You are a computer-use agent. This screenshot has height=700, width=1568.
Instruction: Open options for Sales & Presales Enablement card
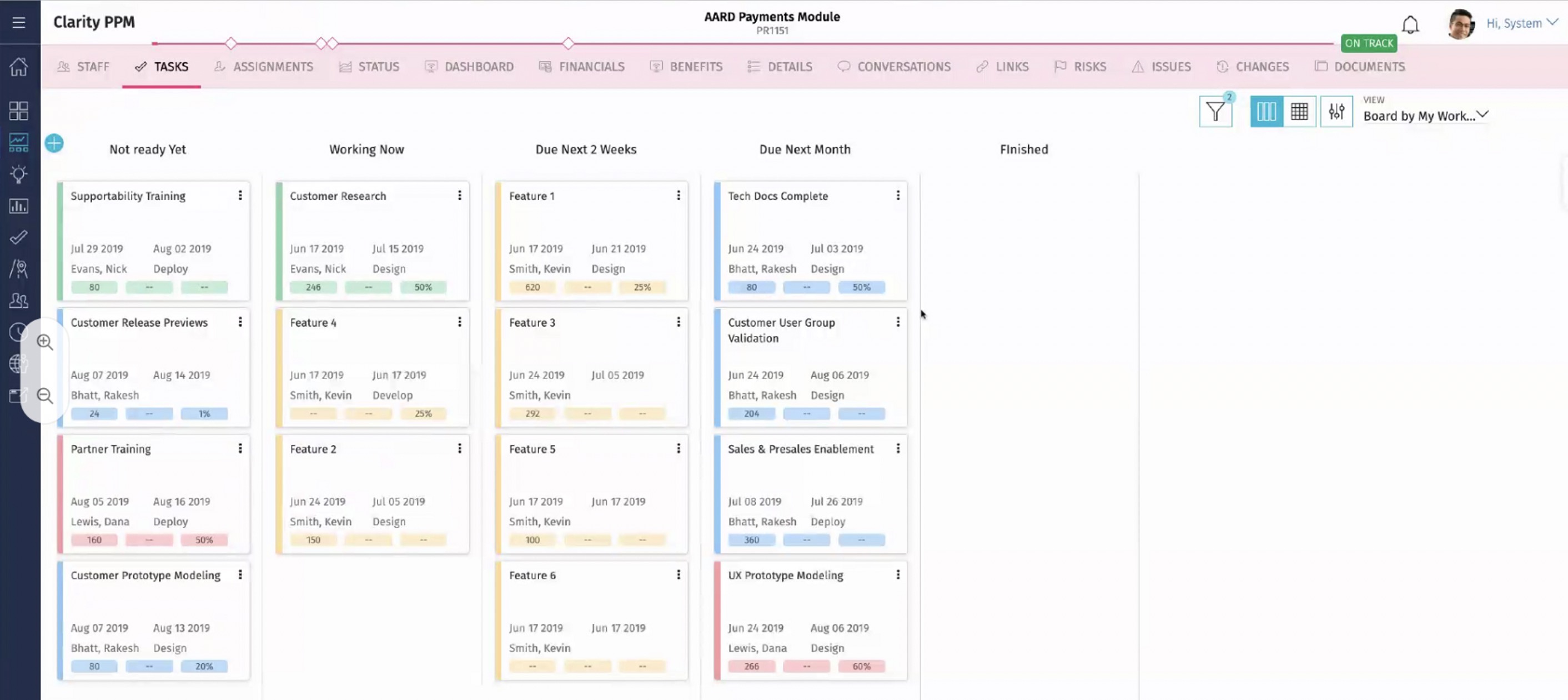(x=897, y=448)
